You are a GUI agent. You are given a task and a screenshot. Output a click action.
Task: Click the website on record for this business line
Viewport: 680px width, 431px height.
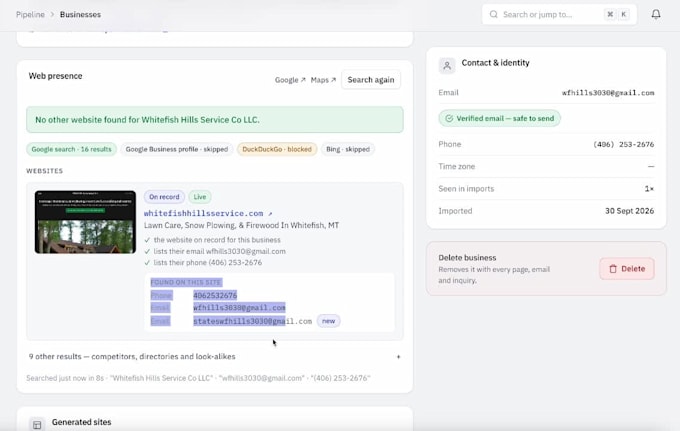[217, 240]
